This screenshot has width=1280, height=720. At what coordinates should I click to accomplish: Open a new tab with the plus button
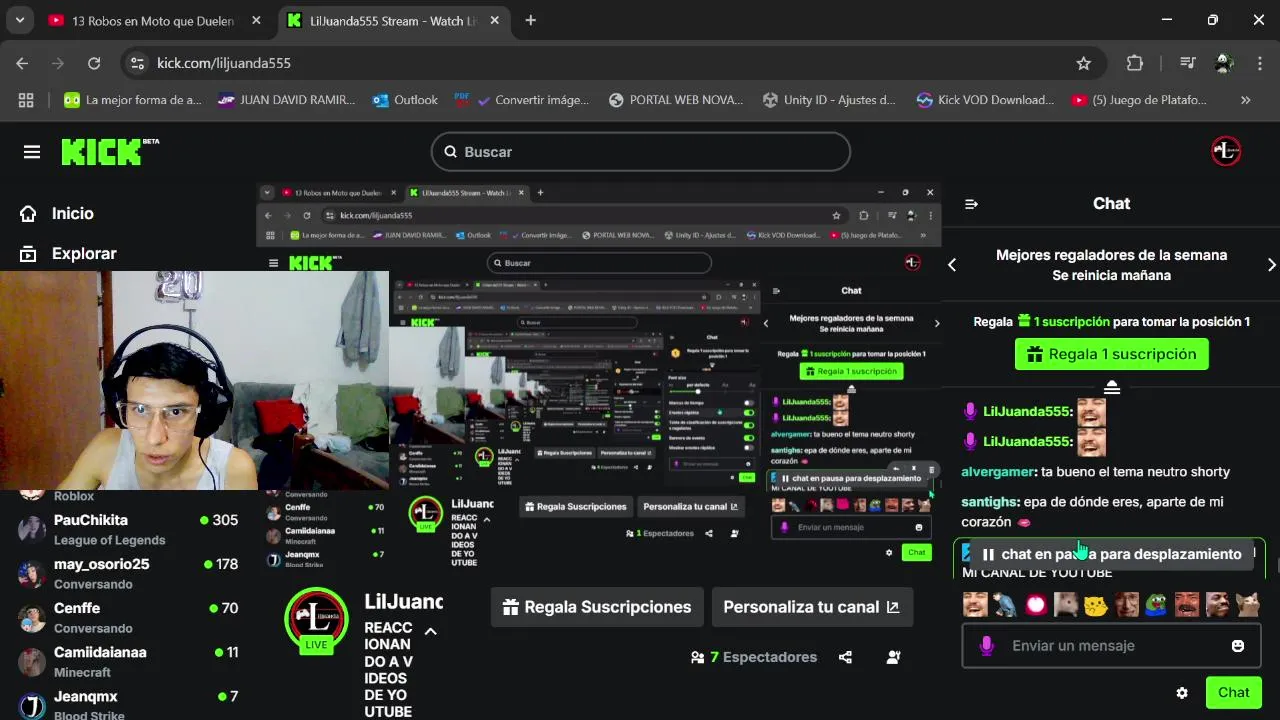click(530, 20)
